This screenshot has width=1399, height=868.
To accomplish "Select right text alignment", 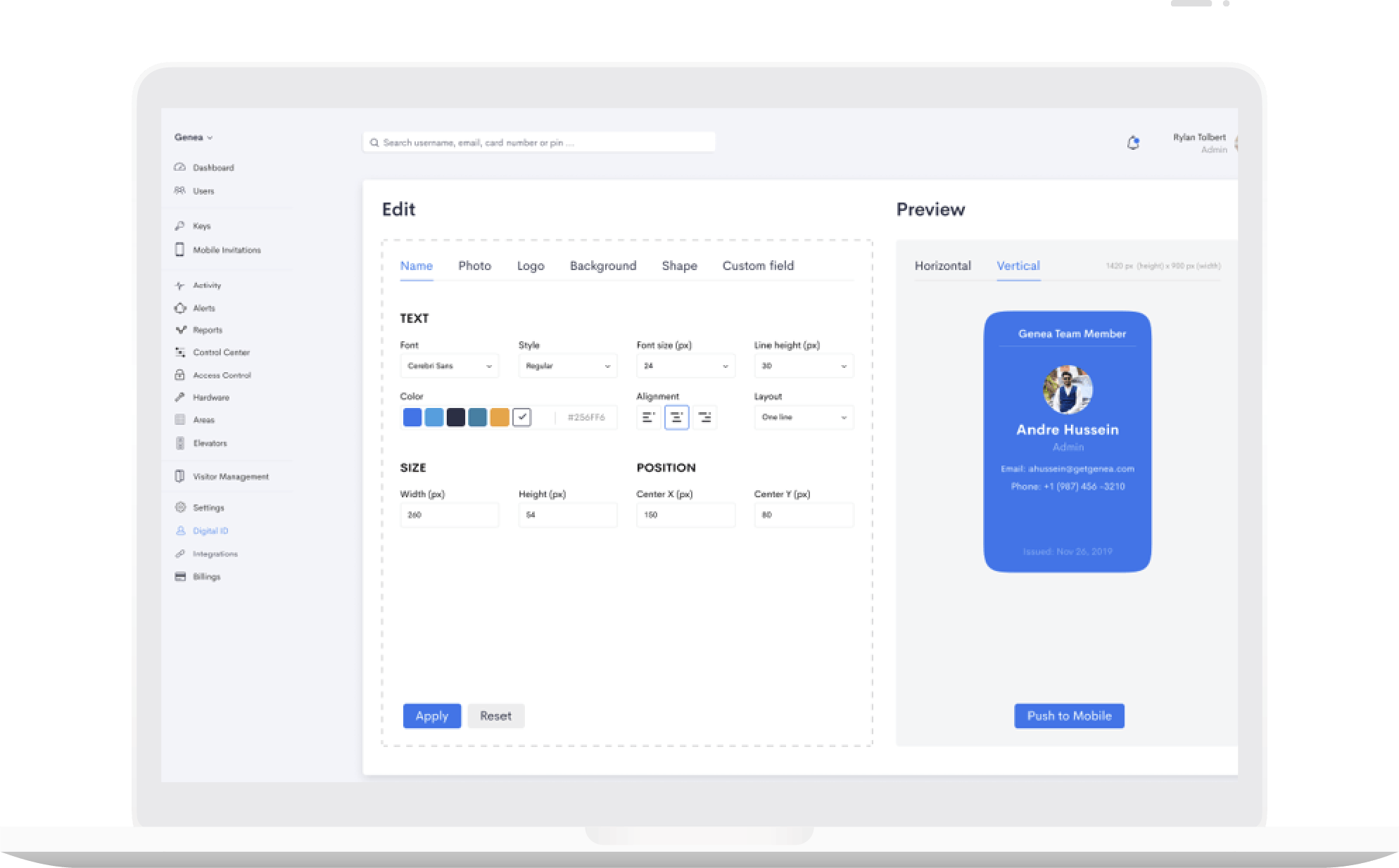I will click(x=704, y=417).
